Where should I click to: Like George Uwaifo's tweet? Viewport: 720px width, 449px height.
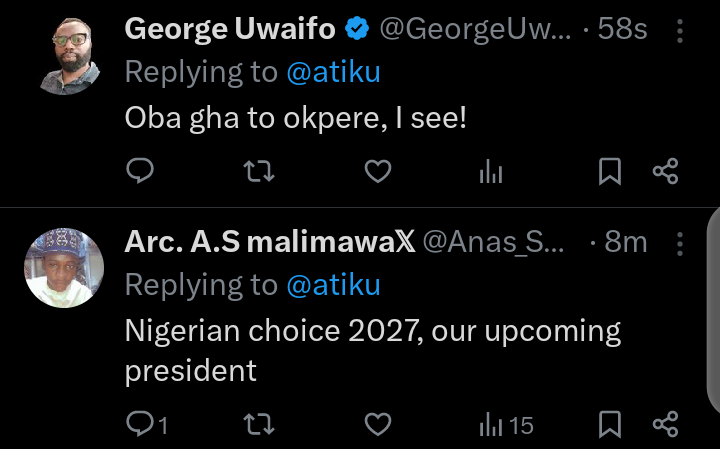click(x=376, y=172)
